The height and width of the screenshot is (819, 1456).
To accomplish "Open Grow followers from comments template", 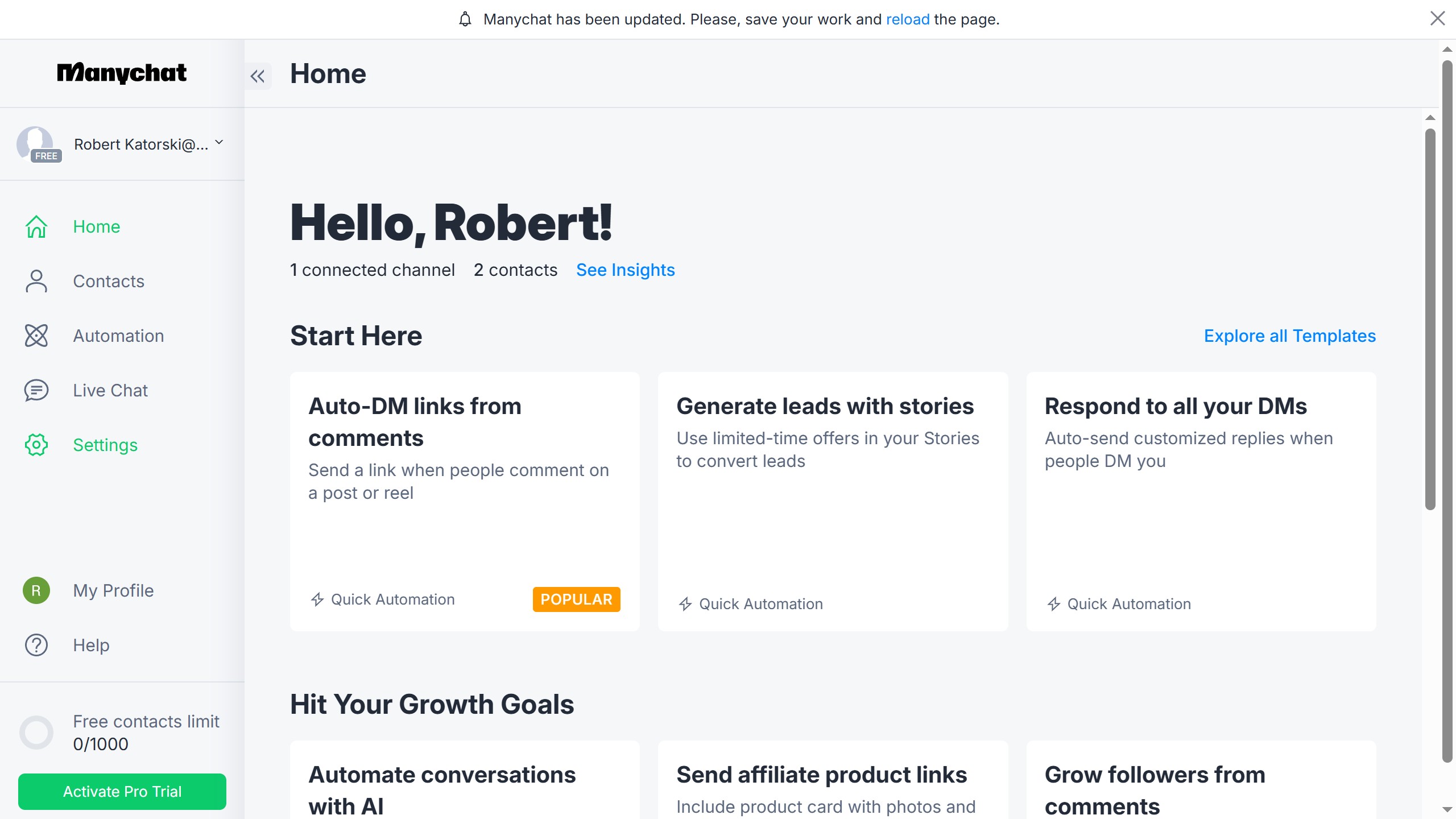I will [1201, 780].
